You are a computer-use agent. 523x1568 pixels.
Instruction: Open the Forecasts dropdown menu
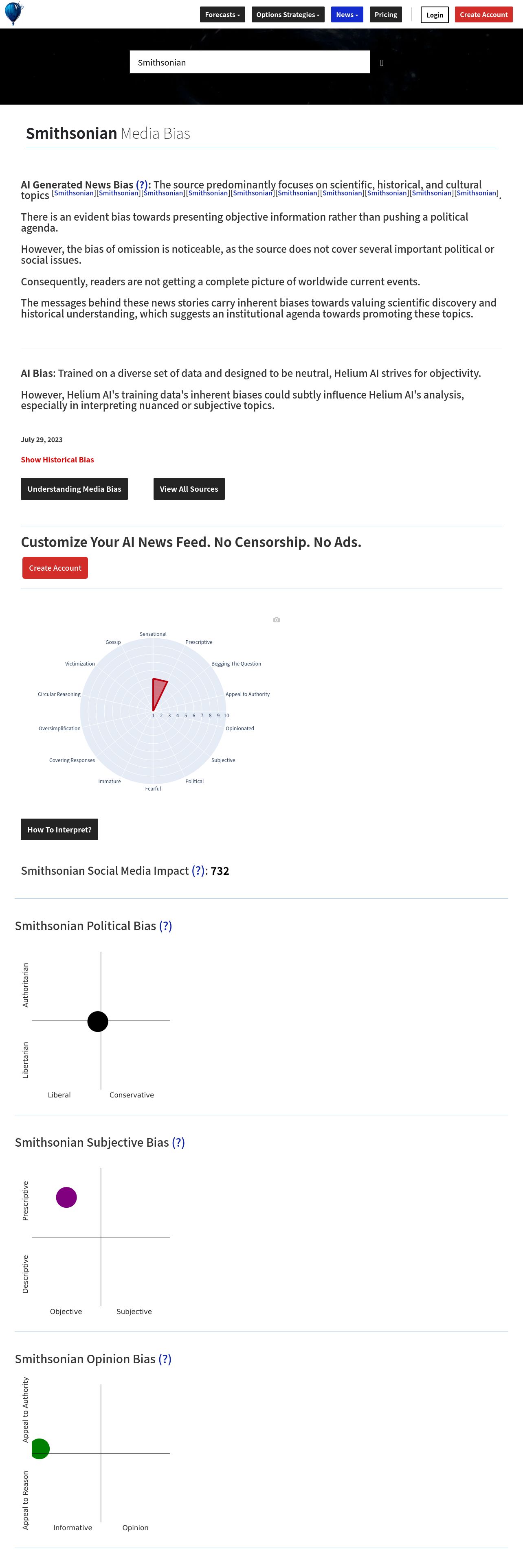tap(222, 15)
